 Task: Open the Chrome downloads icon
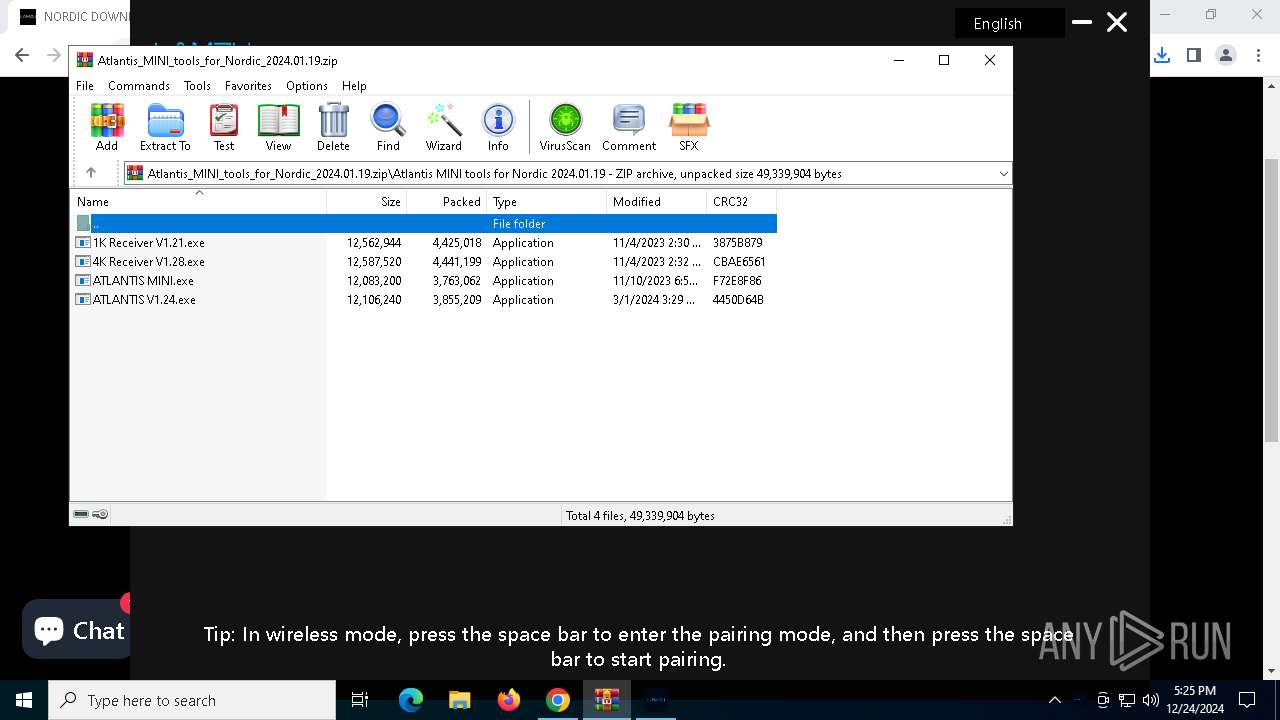coord(1162,55)
